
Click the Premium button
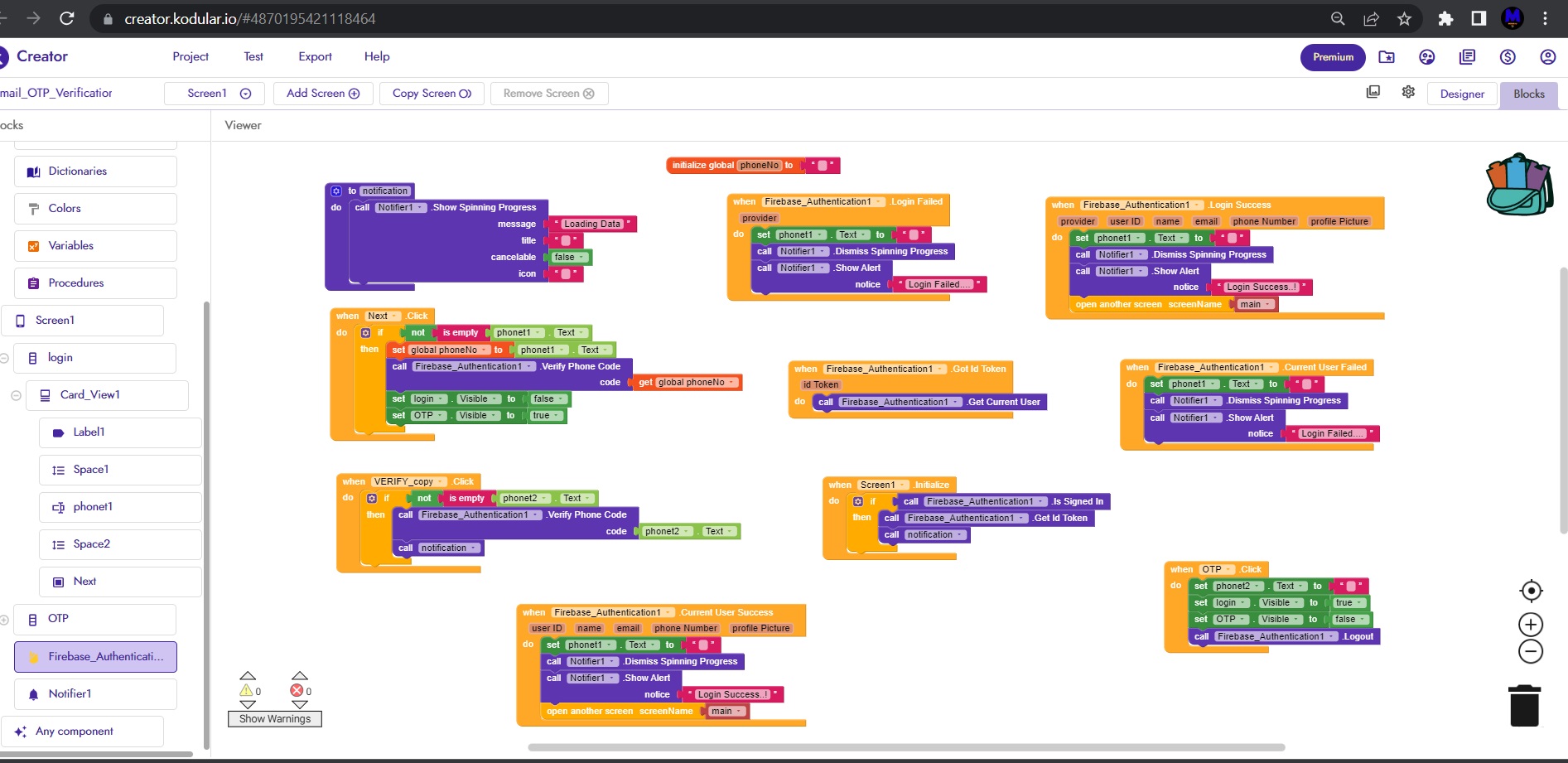point(1332,57)
